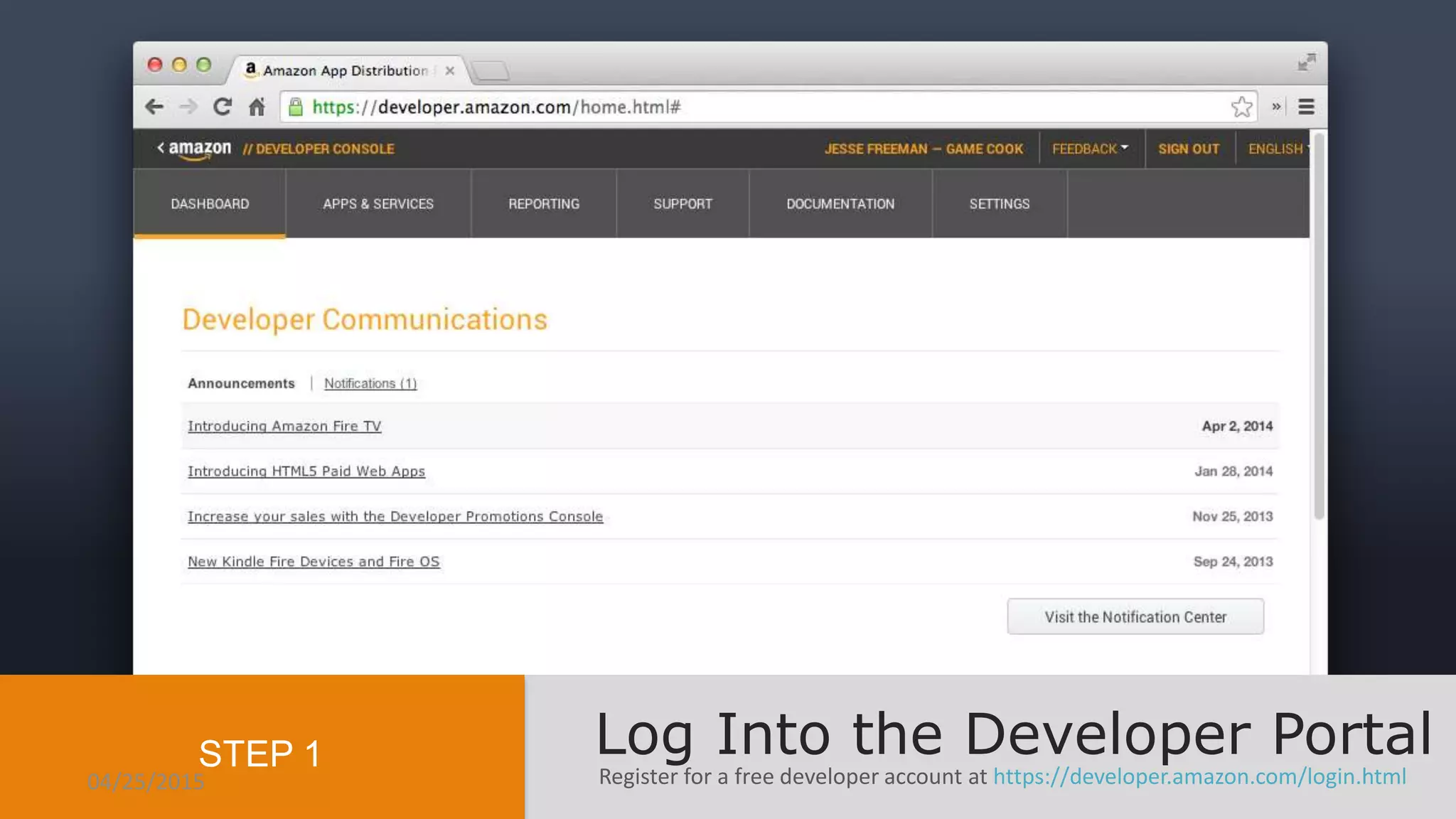The width and height of the screenshot is (1456, 819).
Task: Click the page vertical scrollbar thumb
Action: pos(1319,326)
